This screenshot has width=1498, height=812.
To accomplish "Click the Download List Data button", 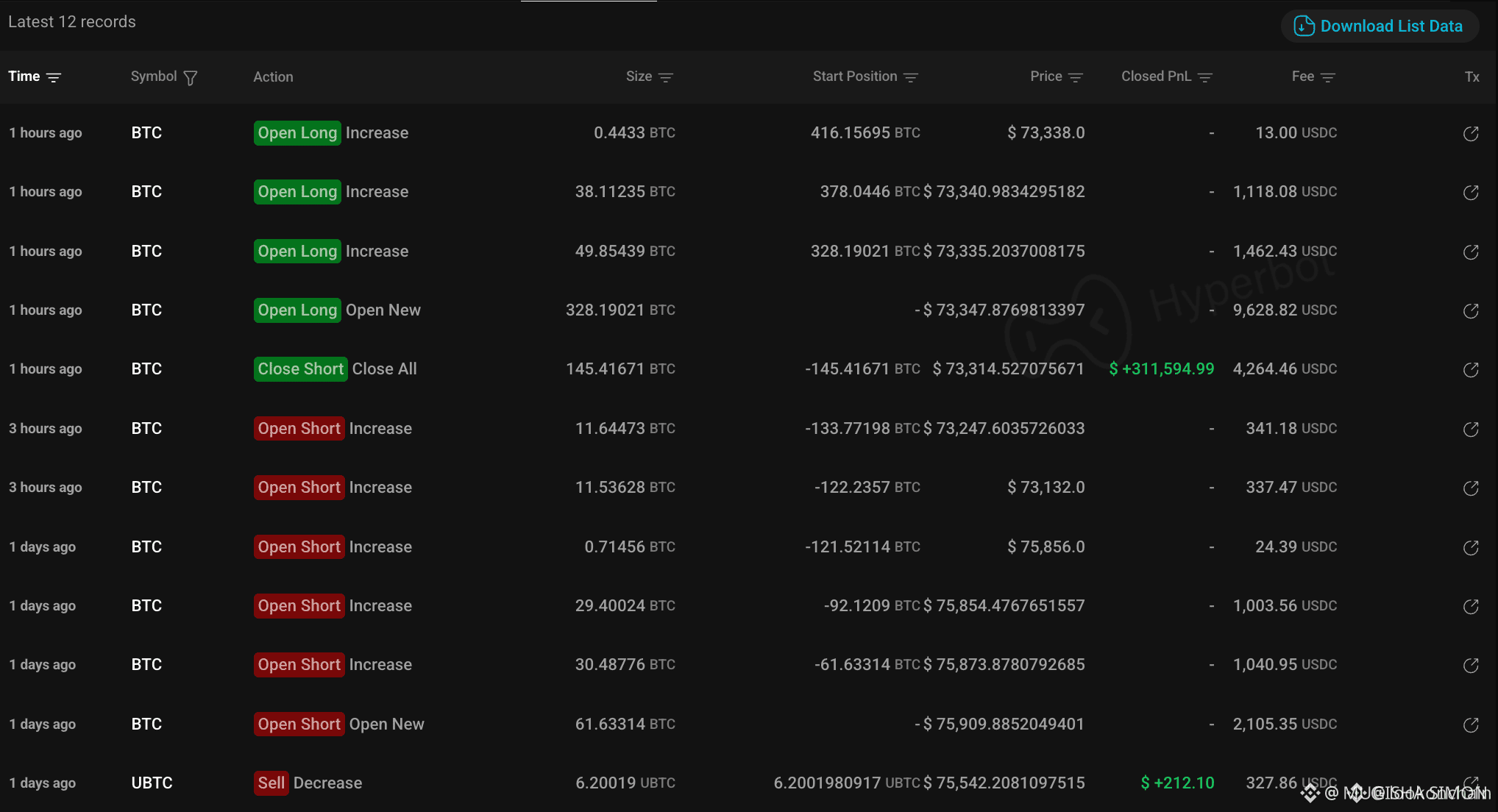I will 1380,26.
